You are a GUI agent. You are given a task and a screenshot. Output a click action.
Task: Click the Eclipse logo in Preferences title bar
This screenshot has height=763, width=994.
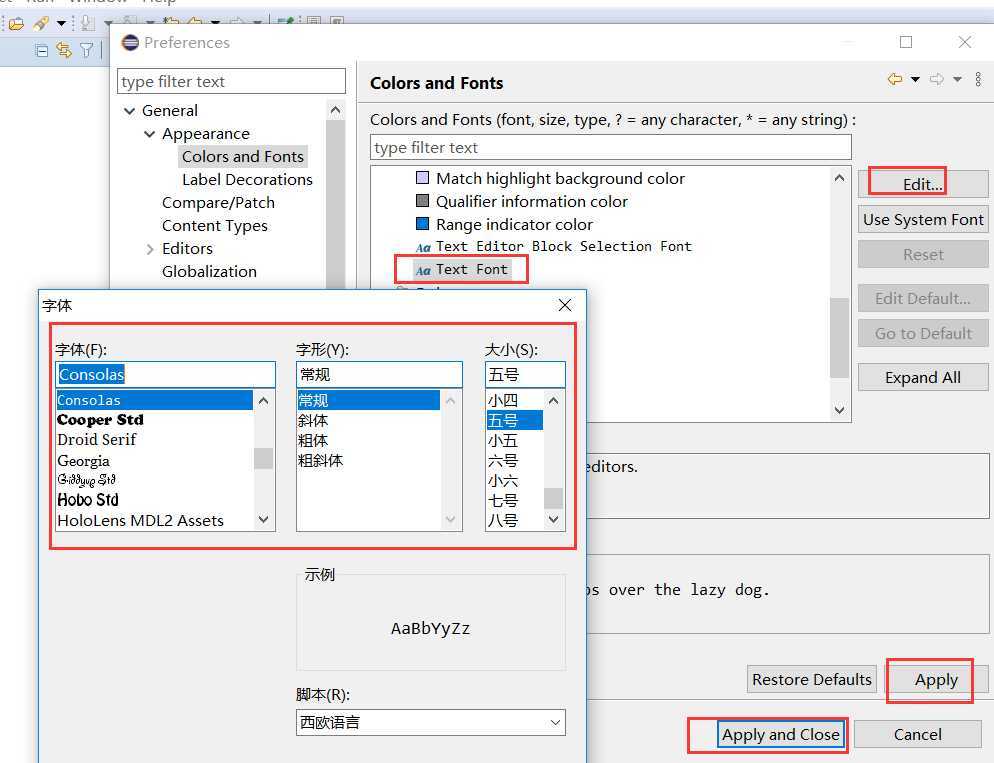coord(130,42)
